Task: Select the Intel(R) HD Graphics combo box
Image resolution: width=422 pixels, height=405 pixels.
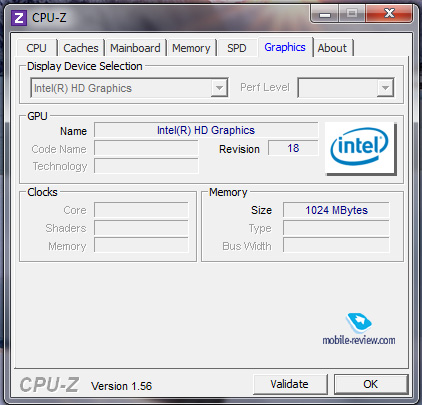Action: 129,88
